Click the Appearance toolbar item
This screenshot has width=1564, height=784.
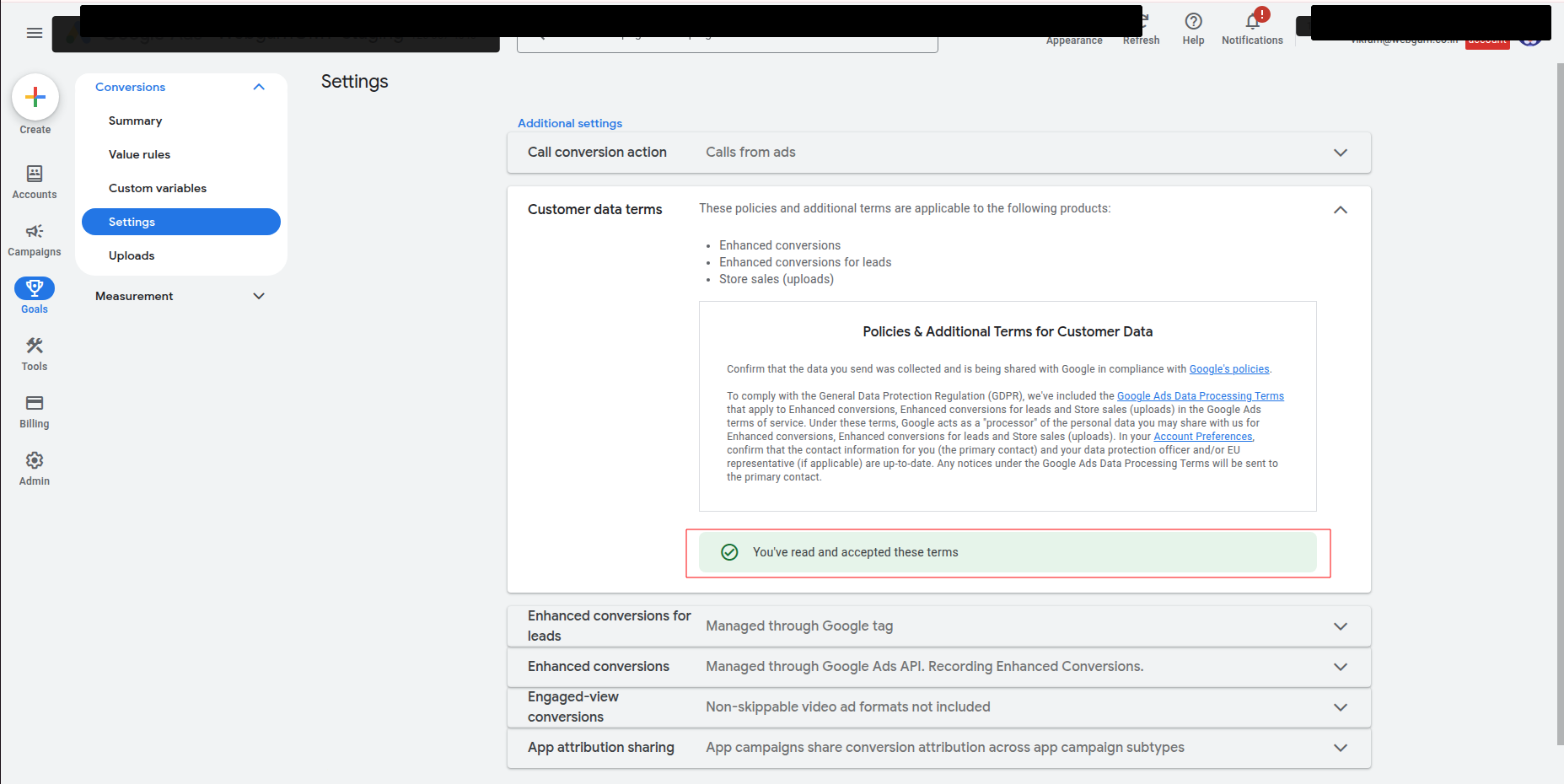[x=1074, y=40]
